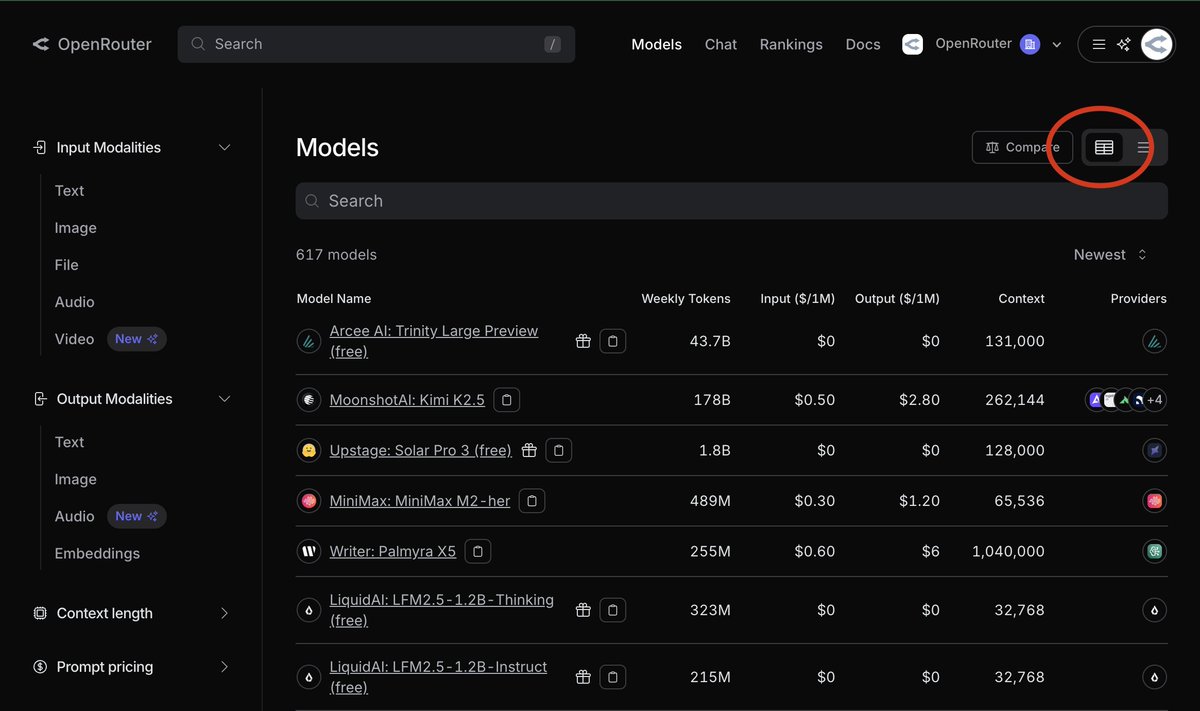Select Image under Output Modalities
1200x711 pixels.
click(75, 479)
